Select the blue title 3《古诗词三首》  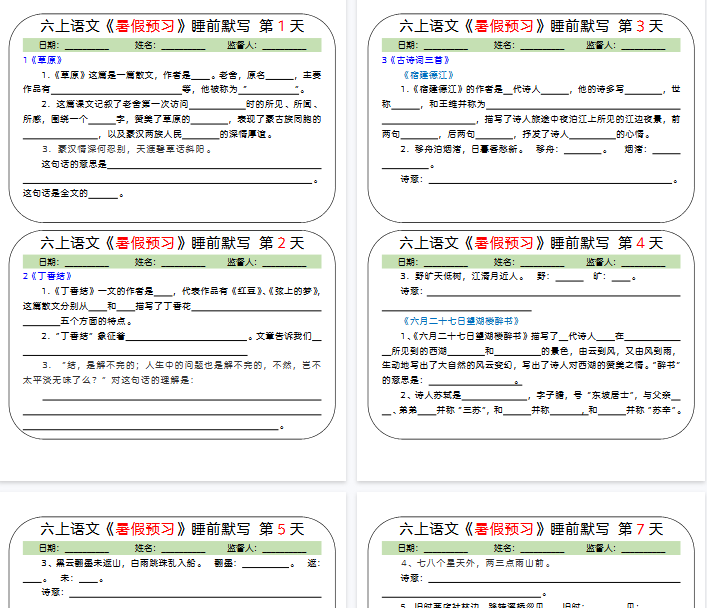[x=416, y=60]
